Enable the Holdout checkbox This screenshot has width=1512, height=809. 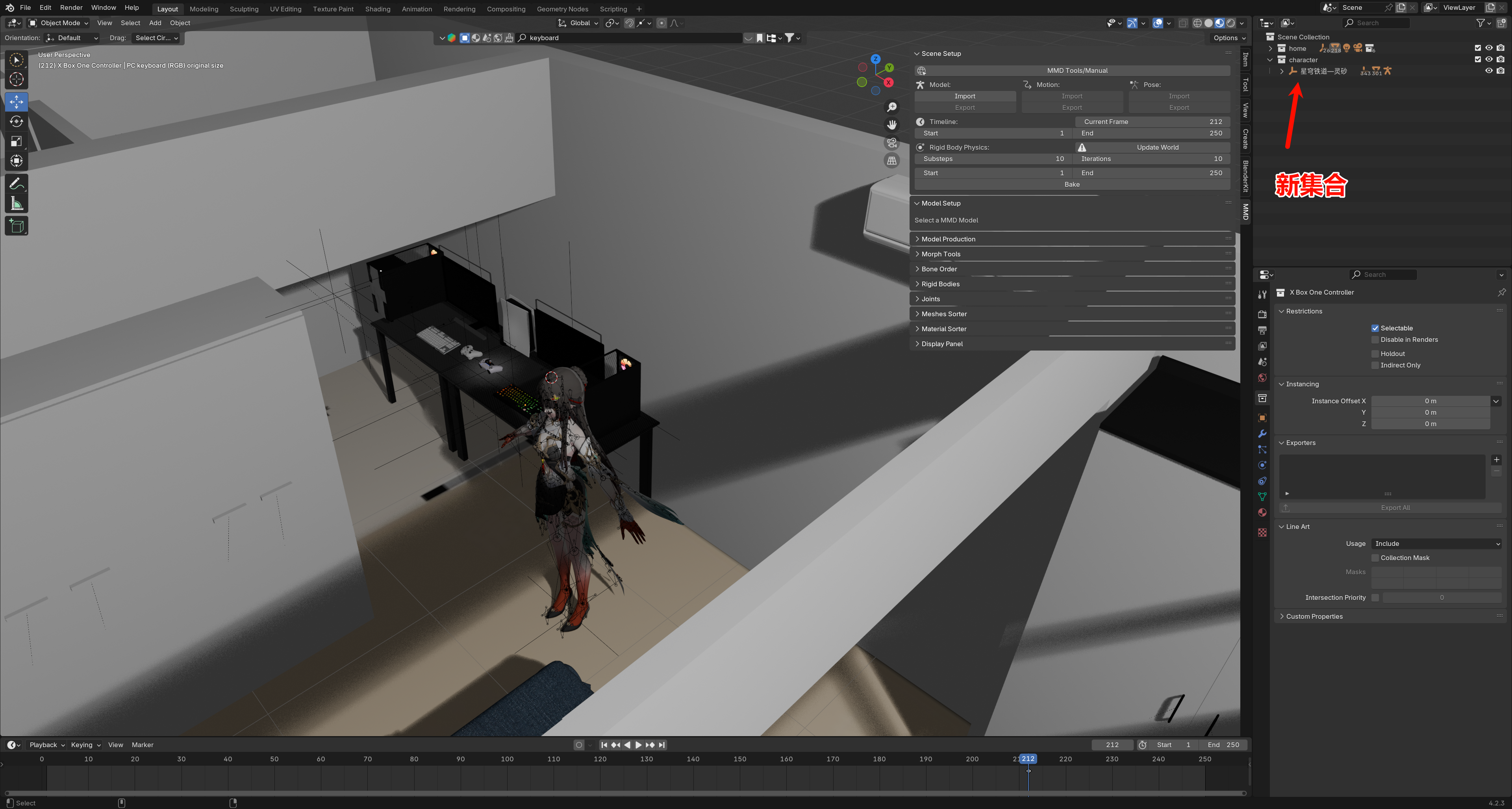tap(1375, 354)
